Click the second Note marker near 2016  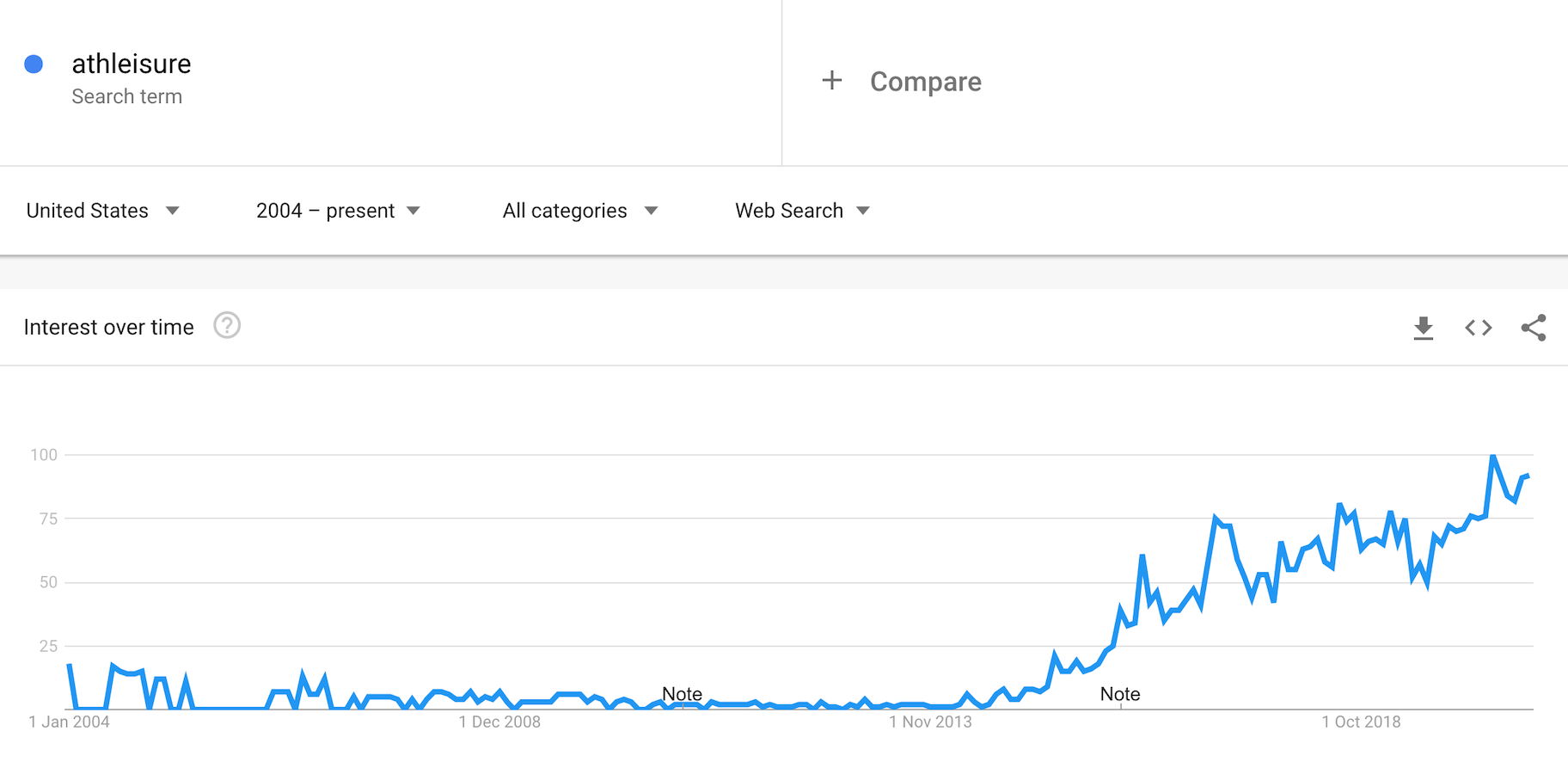pos(1120,694)
